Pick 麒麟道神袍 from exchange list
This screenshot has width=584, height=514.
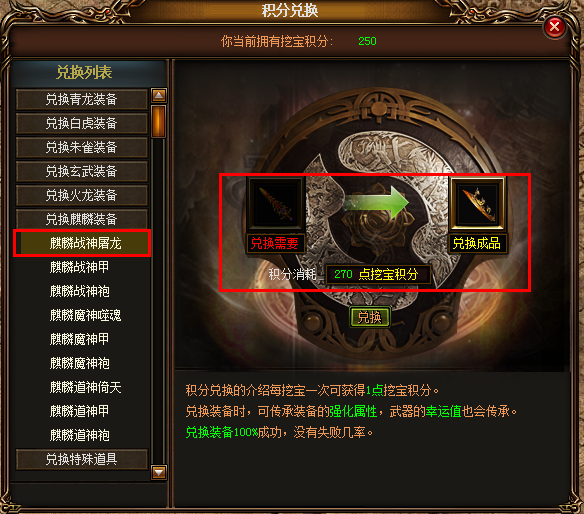79,435
